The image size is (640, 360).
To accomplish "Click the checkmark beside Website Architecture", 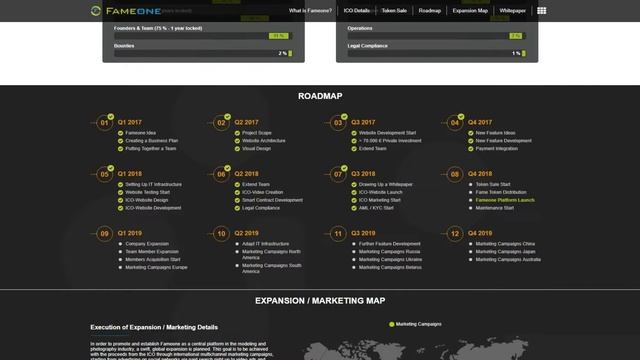I will click(237, 141).
